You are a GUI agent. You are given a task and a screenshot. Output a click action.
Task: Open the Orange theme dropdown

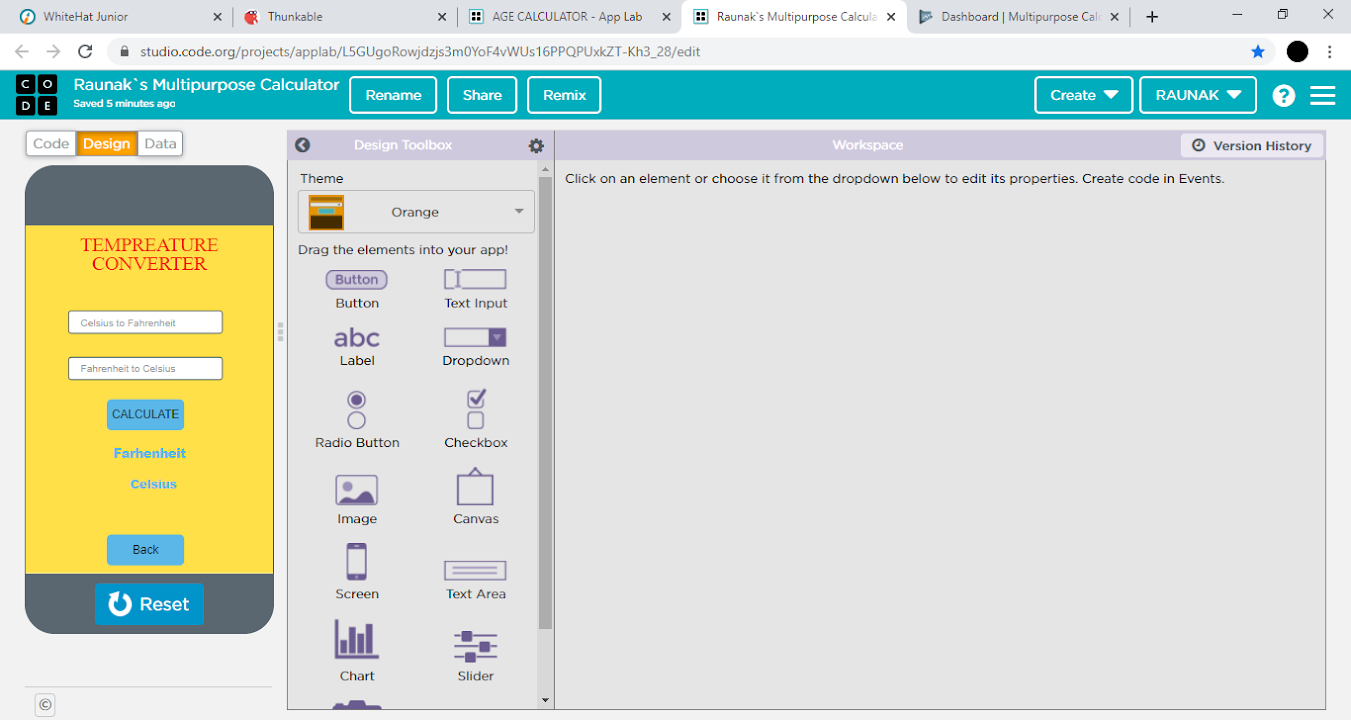[416, 212]
